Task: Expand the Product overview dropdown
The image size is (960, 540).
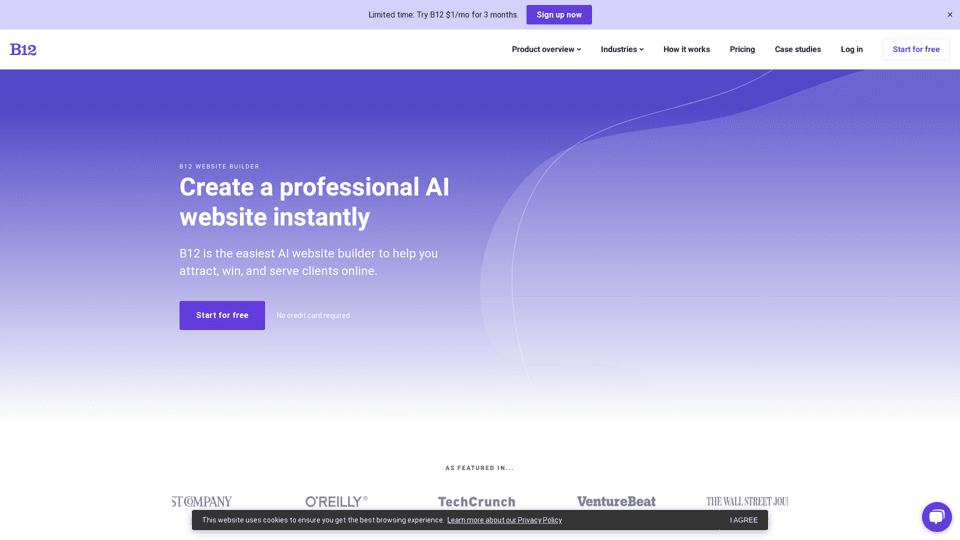Action: (546, 50)
